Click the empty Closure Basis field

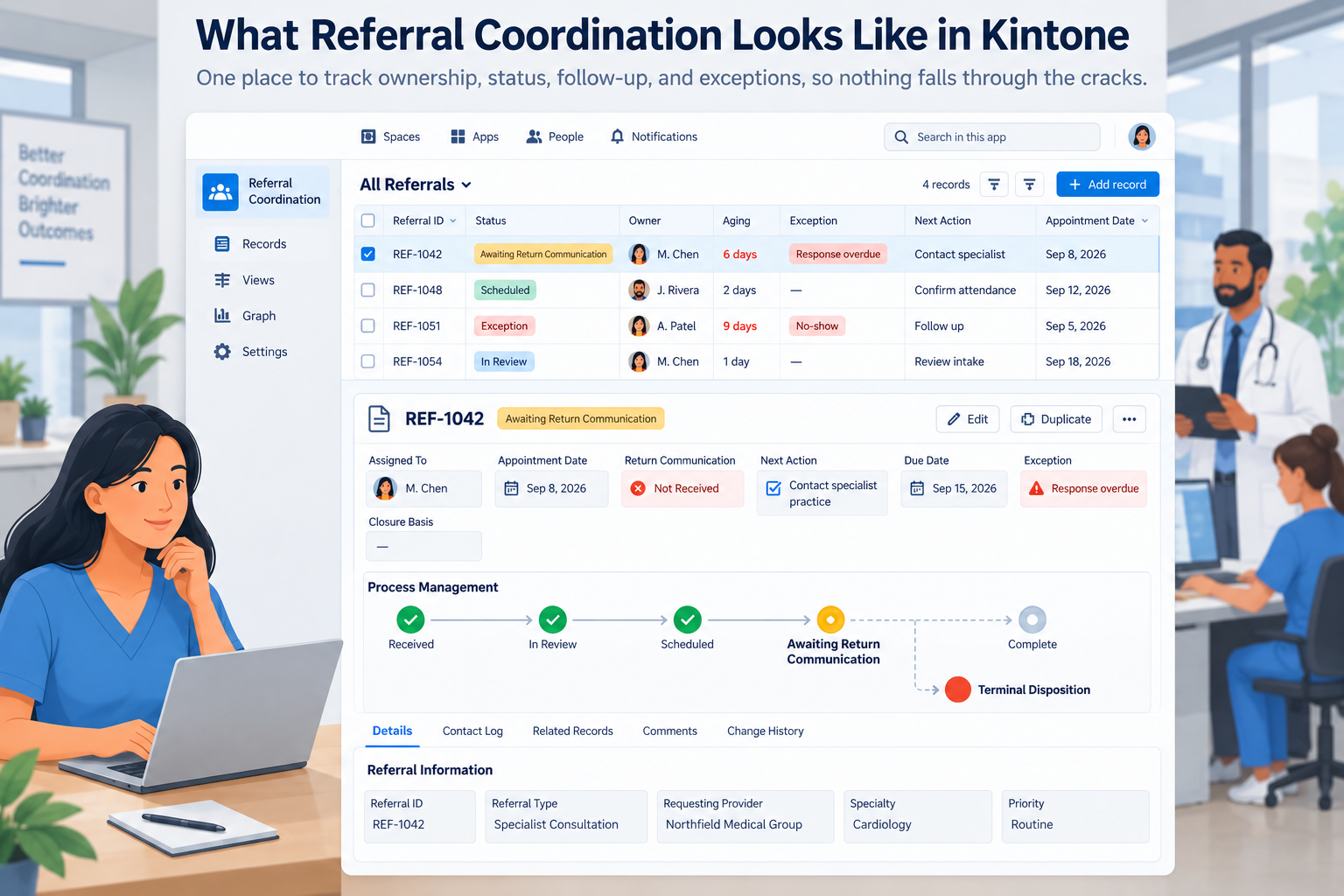[423, 546]
